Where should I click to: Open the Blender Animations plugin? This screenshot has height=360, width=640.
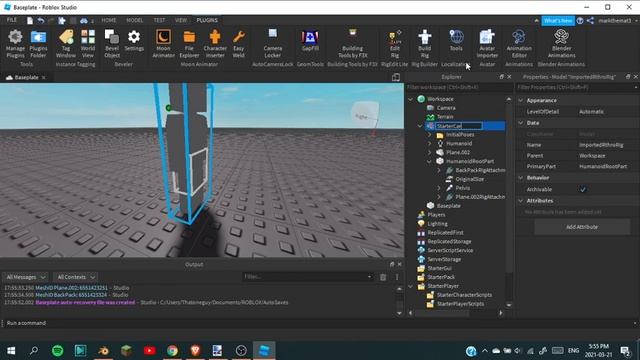pos(562,44)
